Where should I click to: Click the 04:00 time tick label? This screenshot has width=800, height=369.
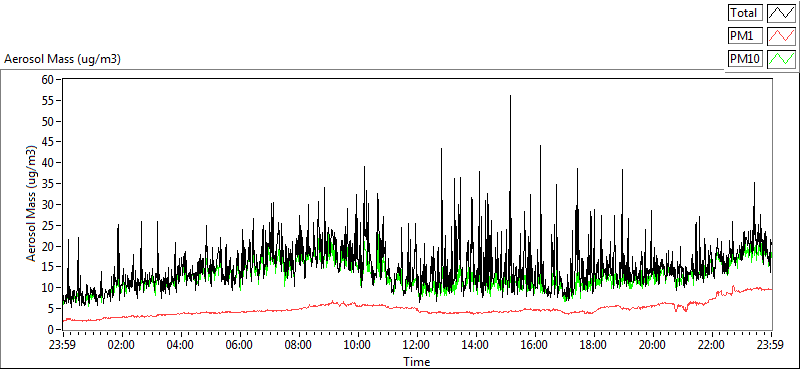tap(180, 345)
